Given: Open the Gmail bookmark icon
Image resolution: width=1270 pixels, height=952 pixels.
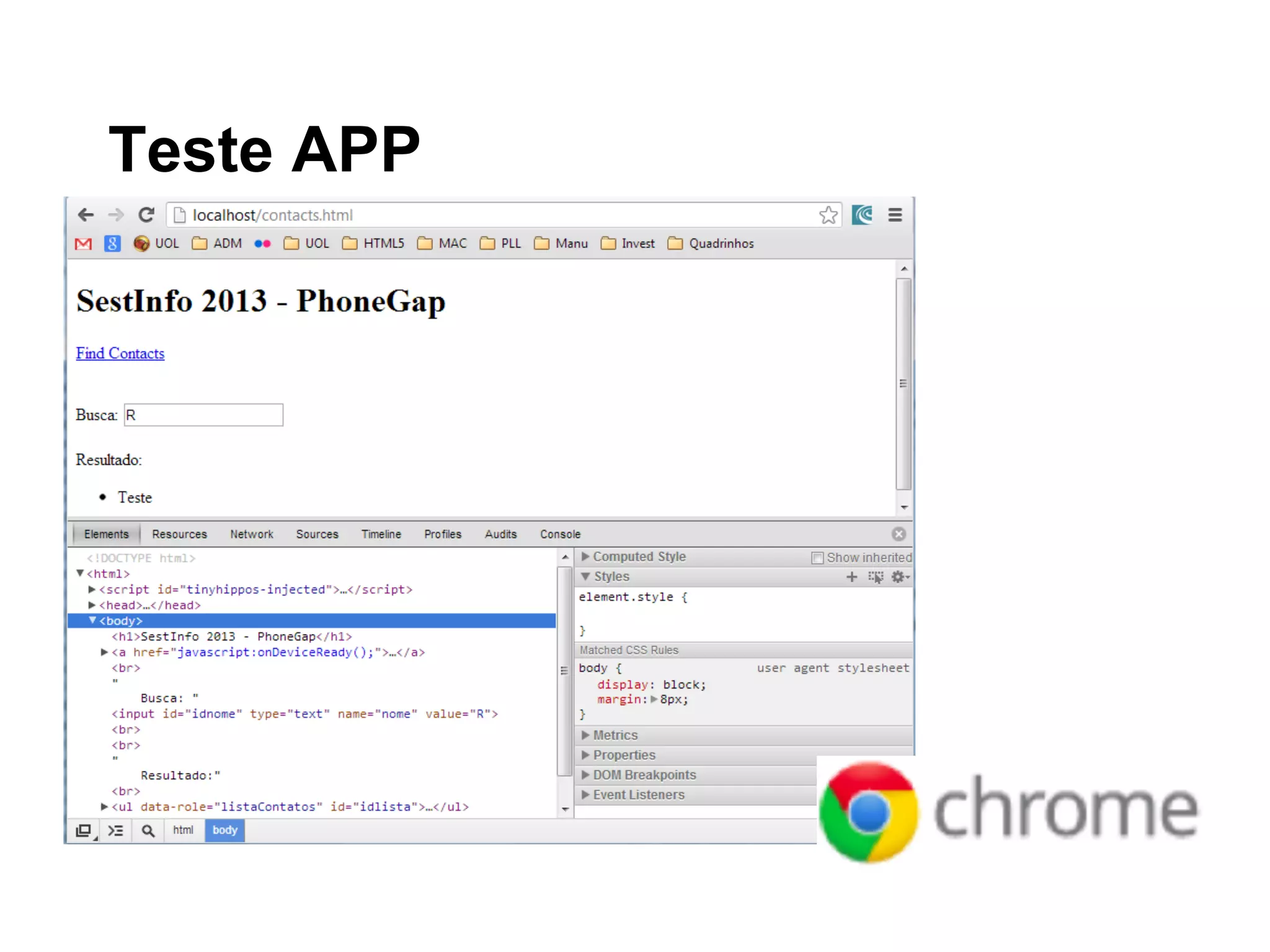Looking at the screenshot, I should click(83, 244).
